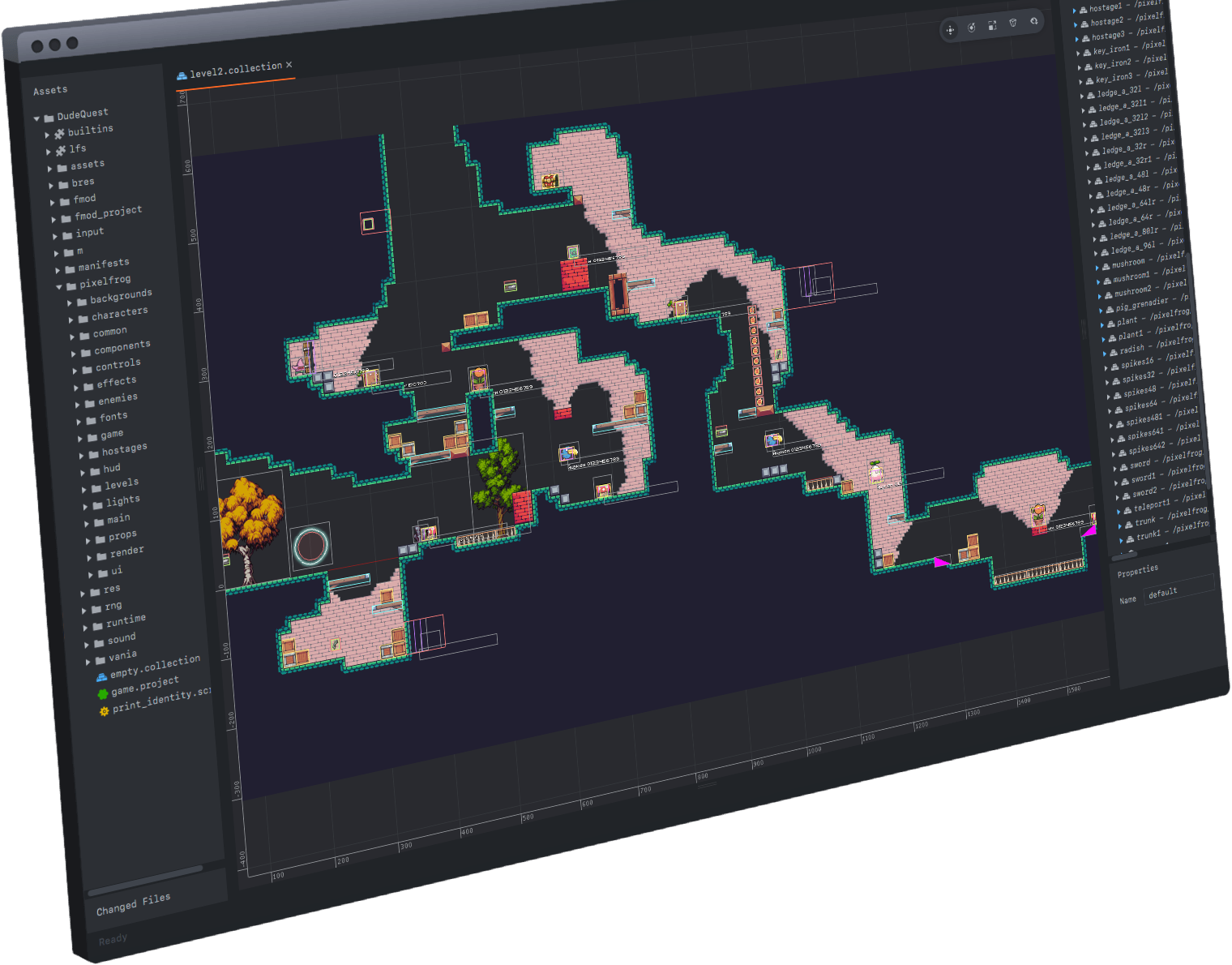
Task: Close the level2.collection tab
Action: [289, 65]
